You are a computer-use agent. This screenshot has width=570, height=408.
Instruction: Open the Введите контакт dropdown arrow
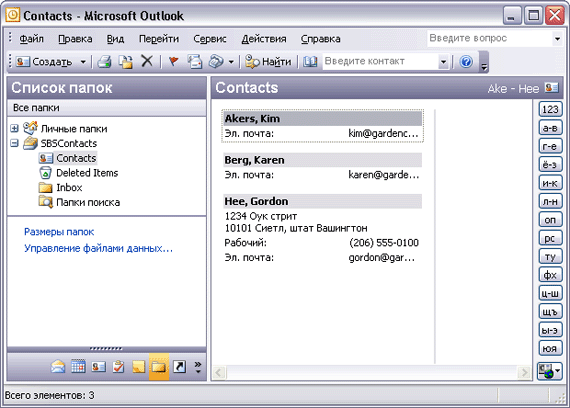[443, 61]
